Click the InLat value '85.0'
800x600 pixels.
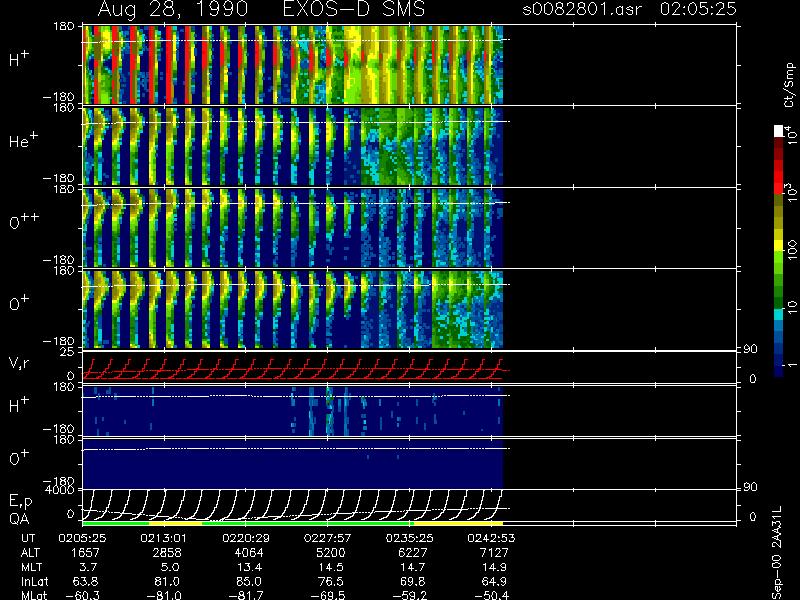point(249,581)
